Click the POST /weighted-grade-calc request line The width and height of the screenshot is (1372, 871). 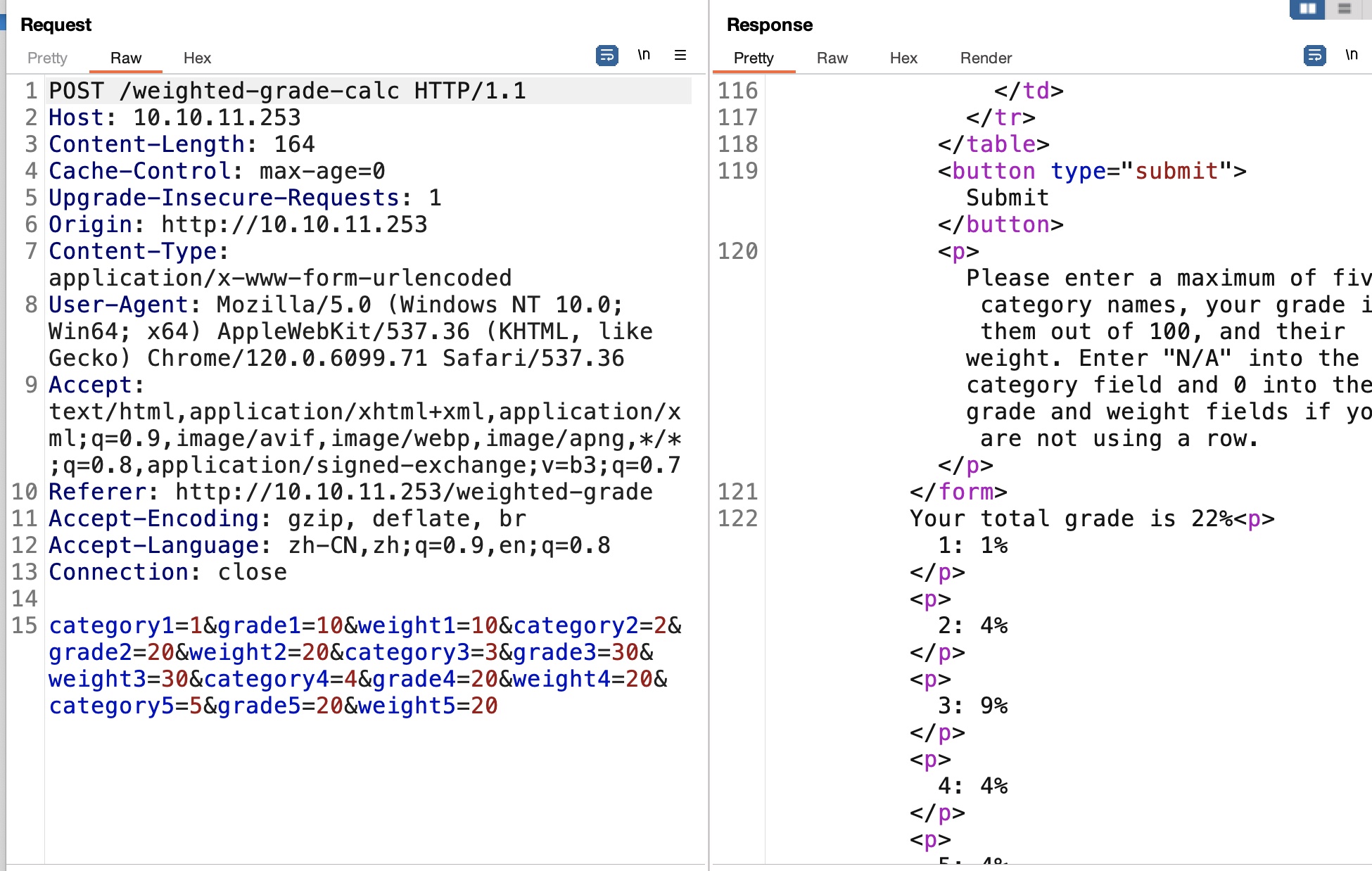tap(287, 91)
